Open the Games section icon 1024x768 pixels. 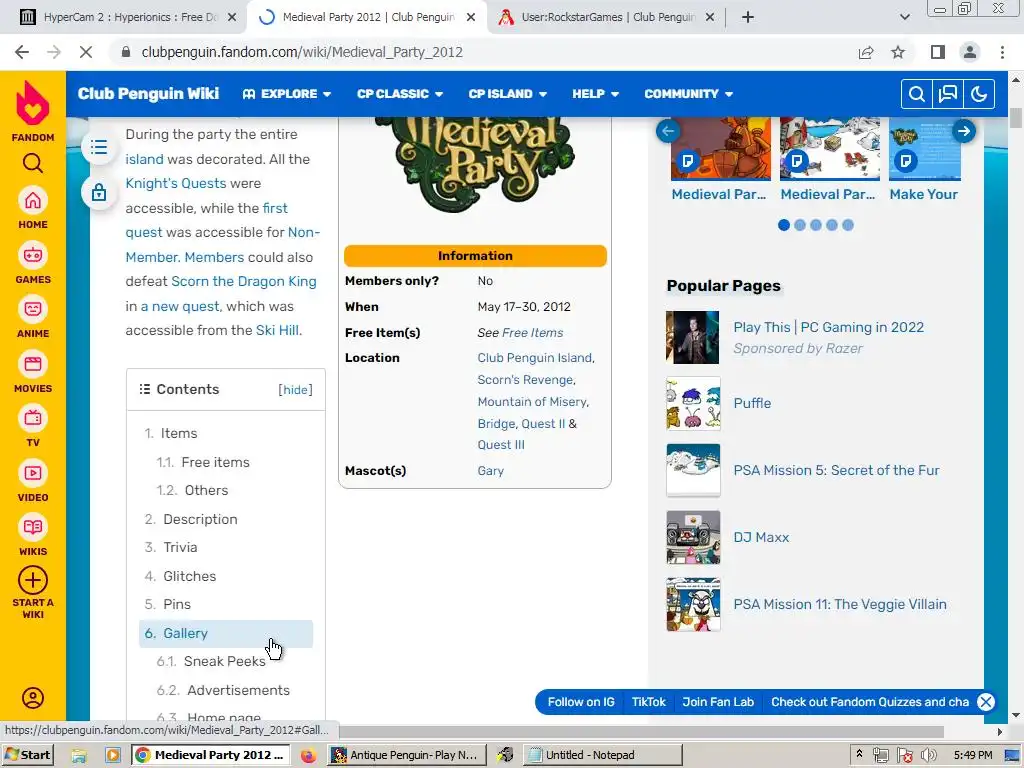tap(33, 255)
